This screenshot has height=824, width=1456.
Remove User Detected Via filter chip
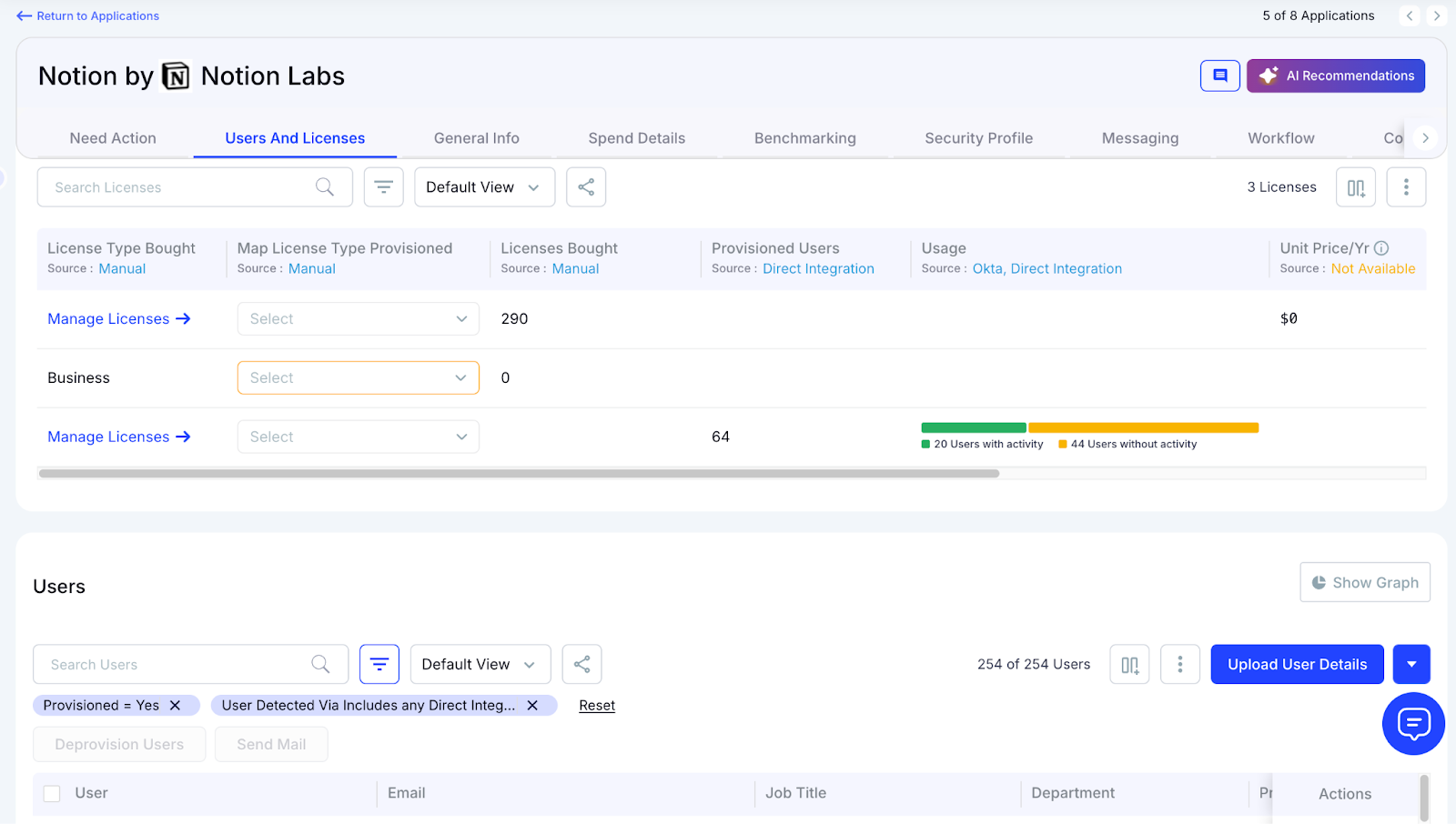pos(532,706)
